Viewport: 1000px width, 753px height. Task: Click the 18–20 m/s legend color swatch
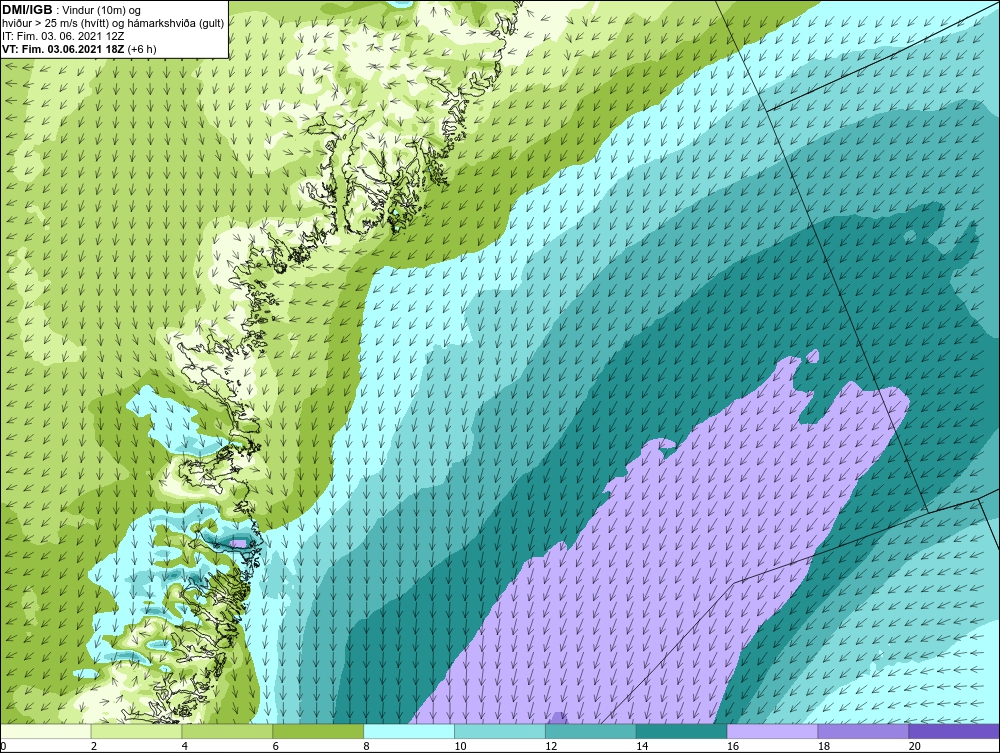[x=864, y=731]
